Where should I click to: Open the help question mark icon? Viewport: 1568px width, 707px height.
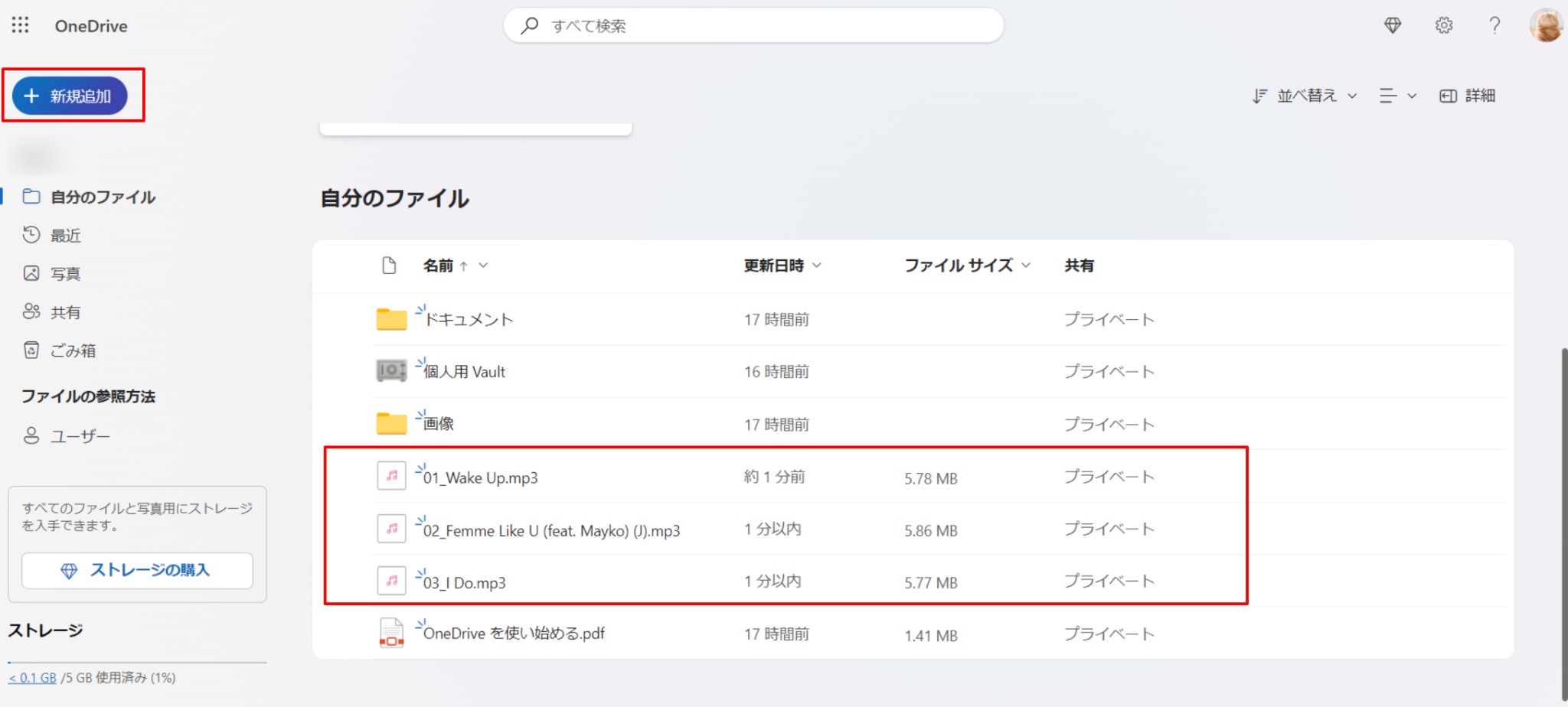pyautogui.click(x=1494, y=25)
